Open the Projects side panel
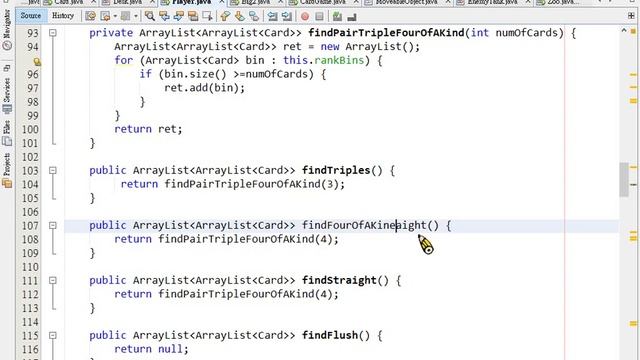640x360 pixels. pos(7,171)
